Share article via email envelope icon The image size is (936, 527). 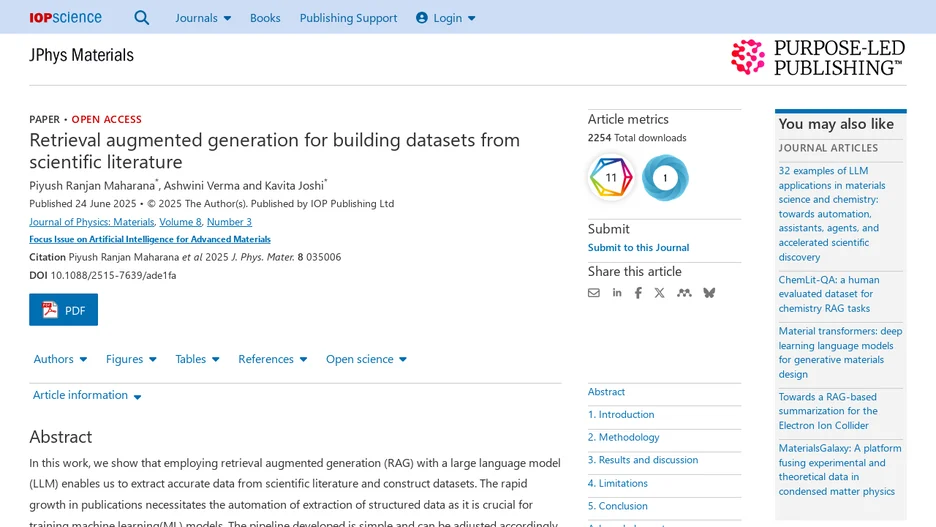click(593, 293)
